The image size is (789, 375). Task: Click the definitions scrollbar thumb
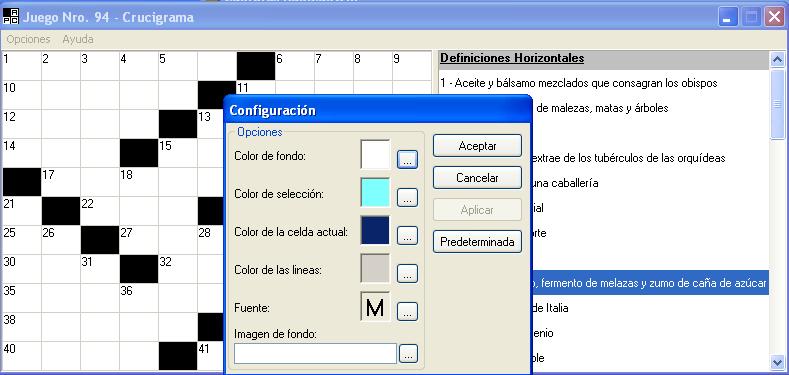pyautogui.click(x=777, y=104)
